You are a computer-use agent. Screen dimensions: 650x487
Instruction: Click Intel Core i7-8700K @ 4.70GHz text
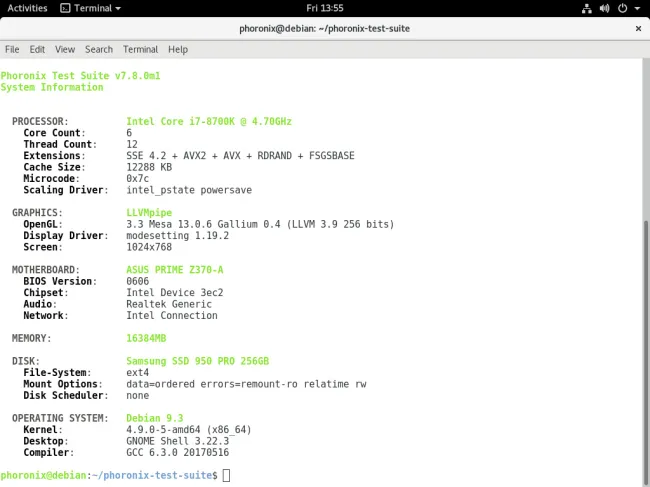coord(209,121)
